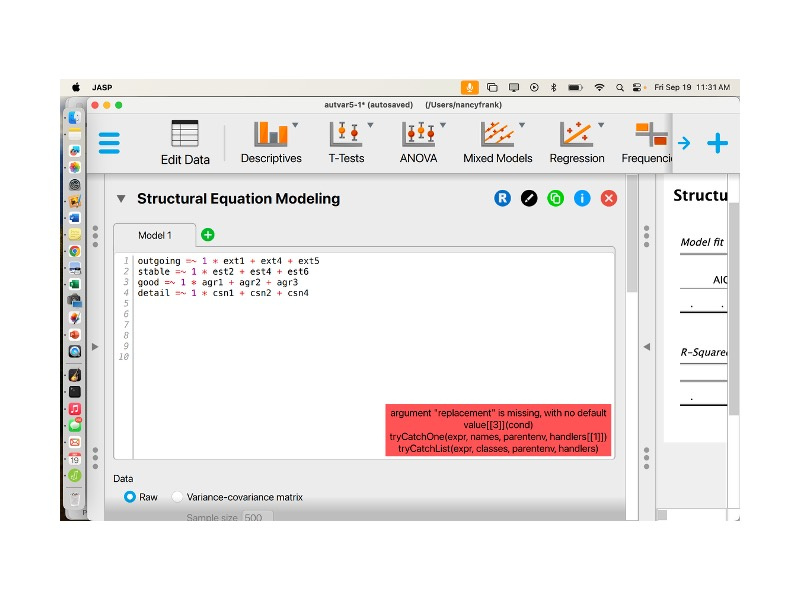Duplicate the analysis with the green copy icon
Viewport: 800px width, 600px height.
(x=556, y=199)
